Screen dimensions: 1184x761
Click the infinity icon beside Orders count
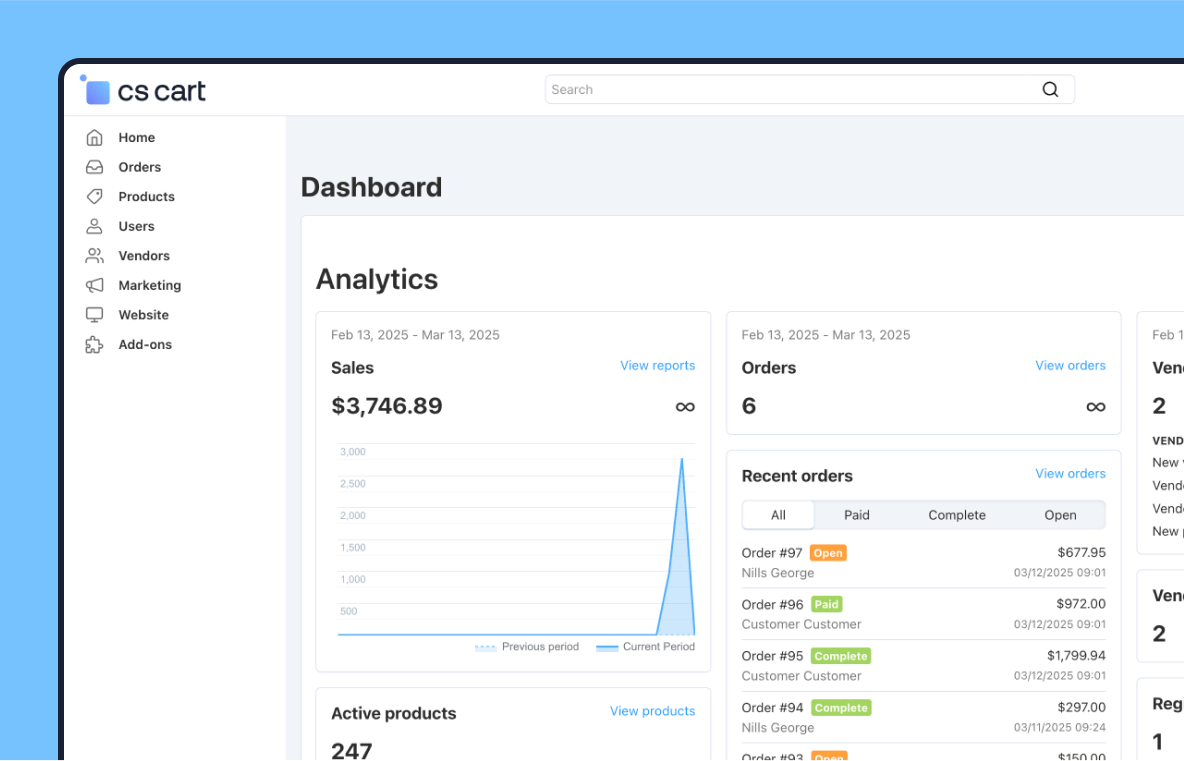(x=1095, y=407)
